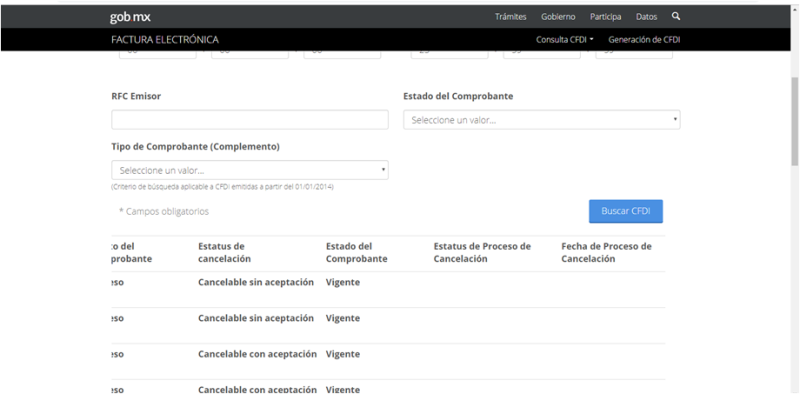Open Gobierno menu item

tap(558, 17)
